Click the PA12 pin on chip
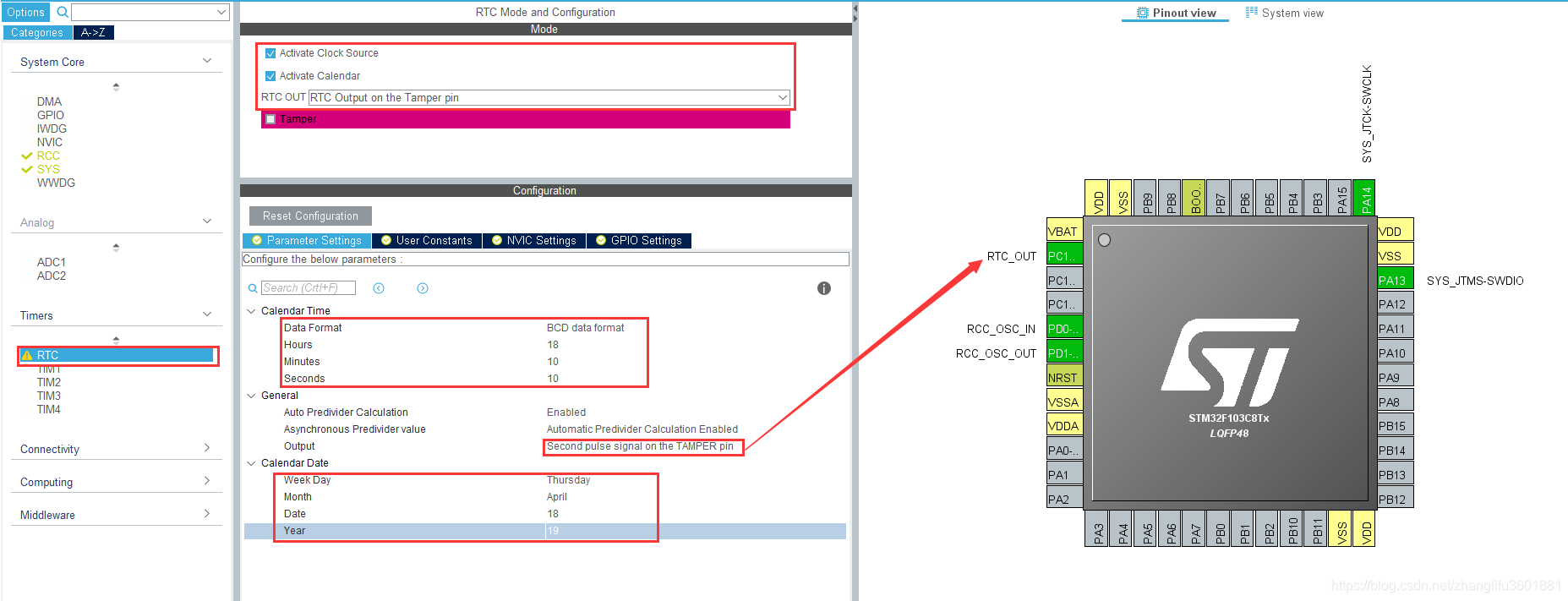 (x=1395, y=304)
